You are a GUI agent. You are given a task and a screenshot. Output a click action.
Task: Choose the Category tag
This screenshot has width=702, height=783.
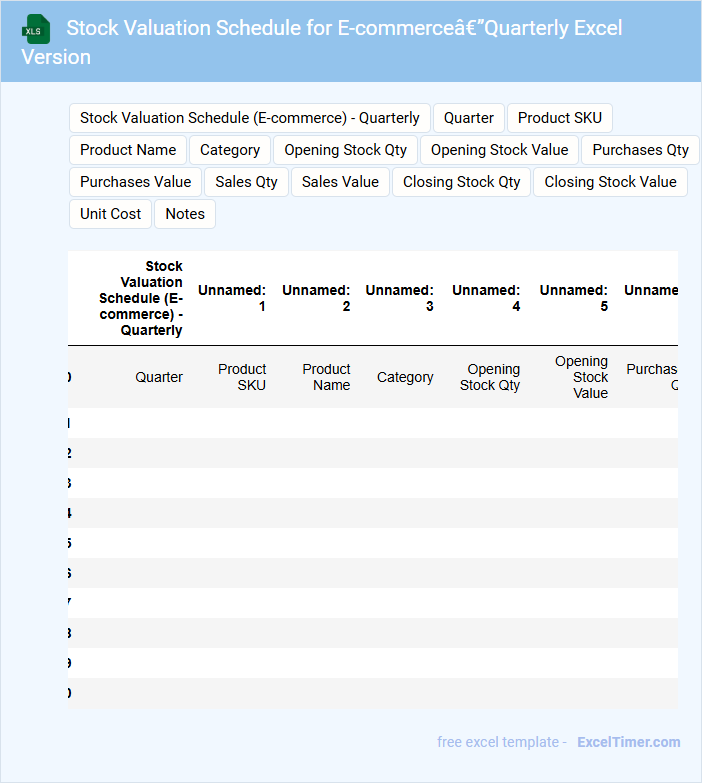[230, 150]
